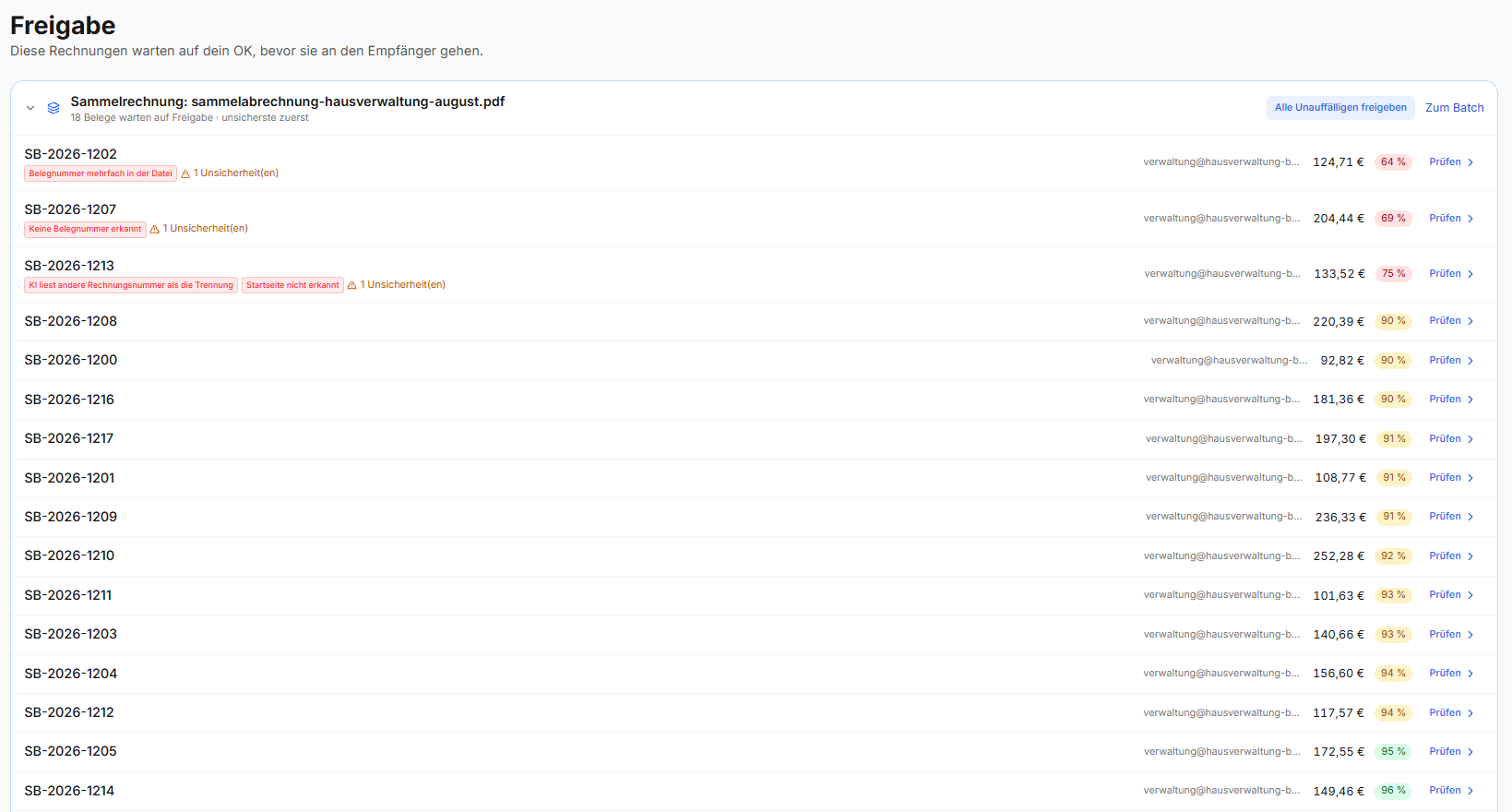Screen dimensions: 1512x812
Task: Click the warning triangle in row SB-2026-1213
Action: (352, 285)
